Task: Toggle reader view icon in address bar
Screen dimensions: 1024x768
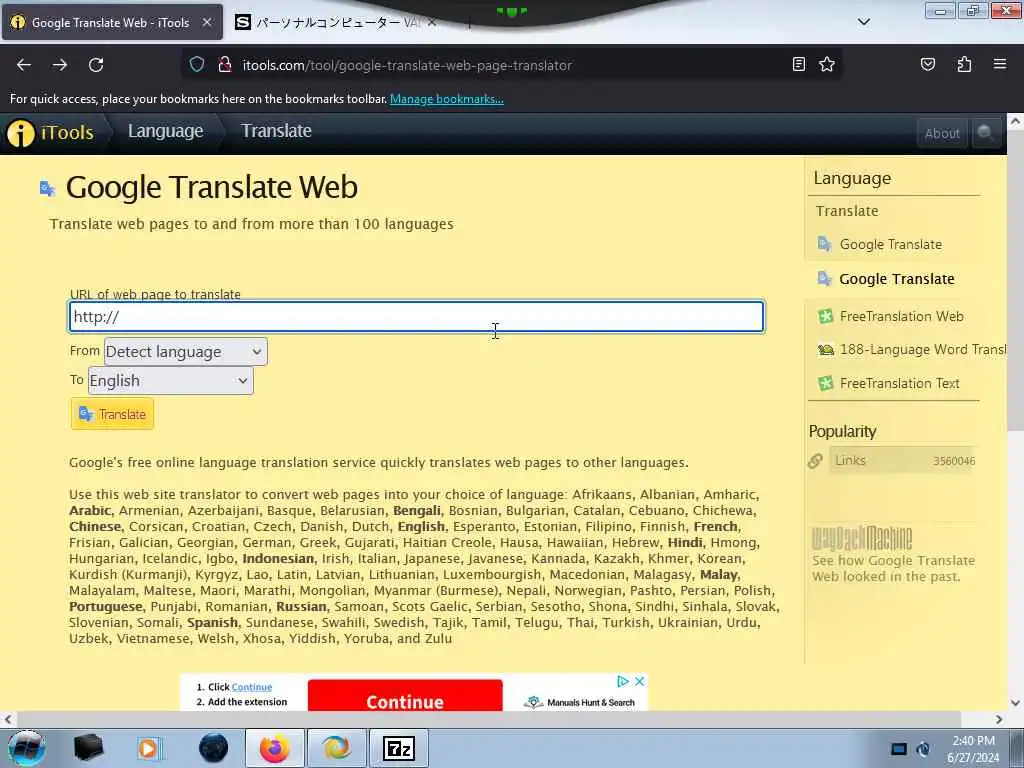Action: click(799, 64)
